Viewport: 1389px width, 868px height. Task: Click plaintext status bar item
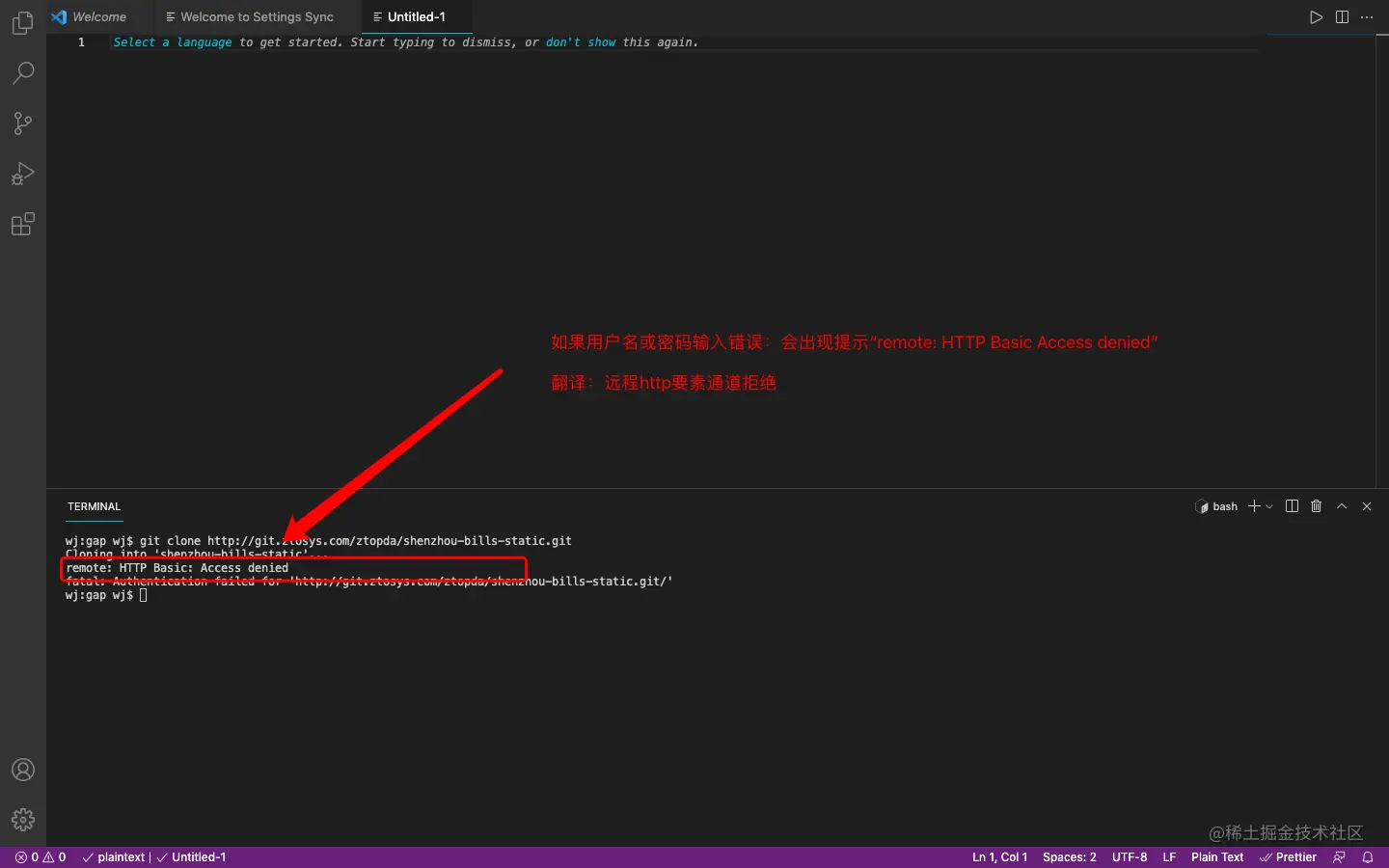(x=114, y=857)
